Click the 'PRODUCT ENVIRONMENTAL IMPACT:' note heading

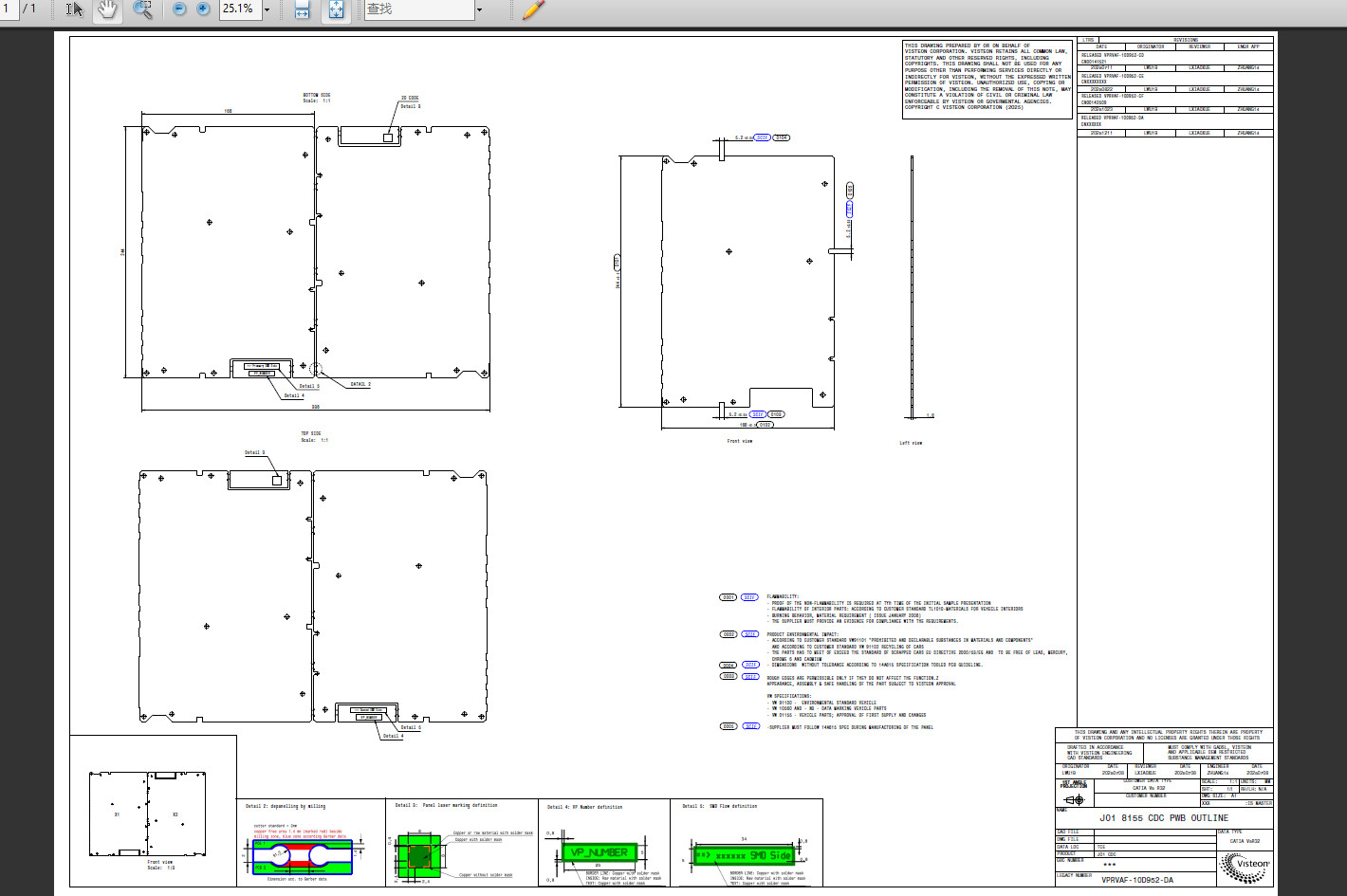803,634
